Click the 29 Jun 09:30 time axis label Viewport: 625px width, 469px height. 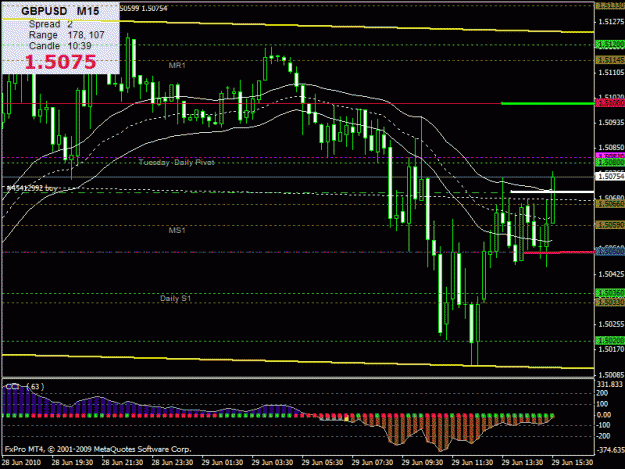(x=423, y=463)
